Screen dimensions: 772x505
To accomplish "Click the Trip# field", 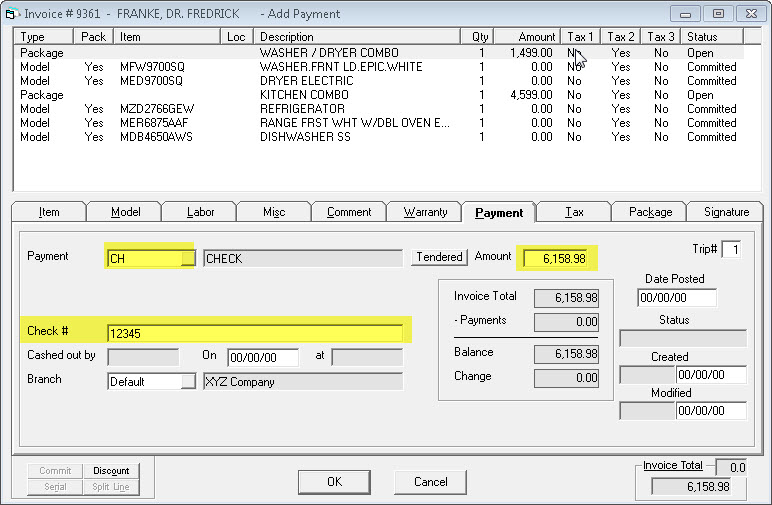I will coord(731,250).
